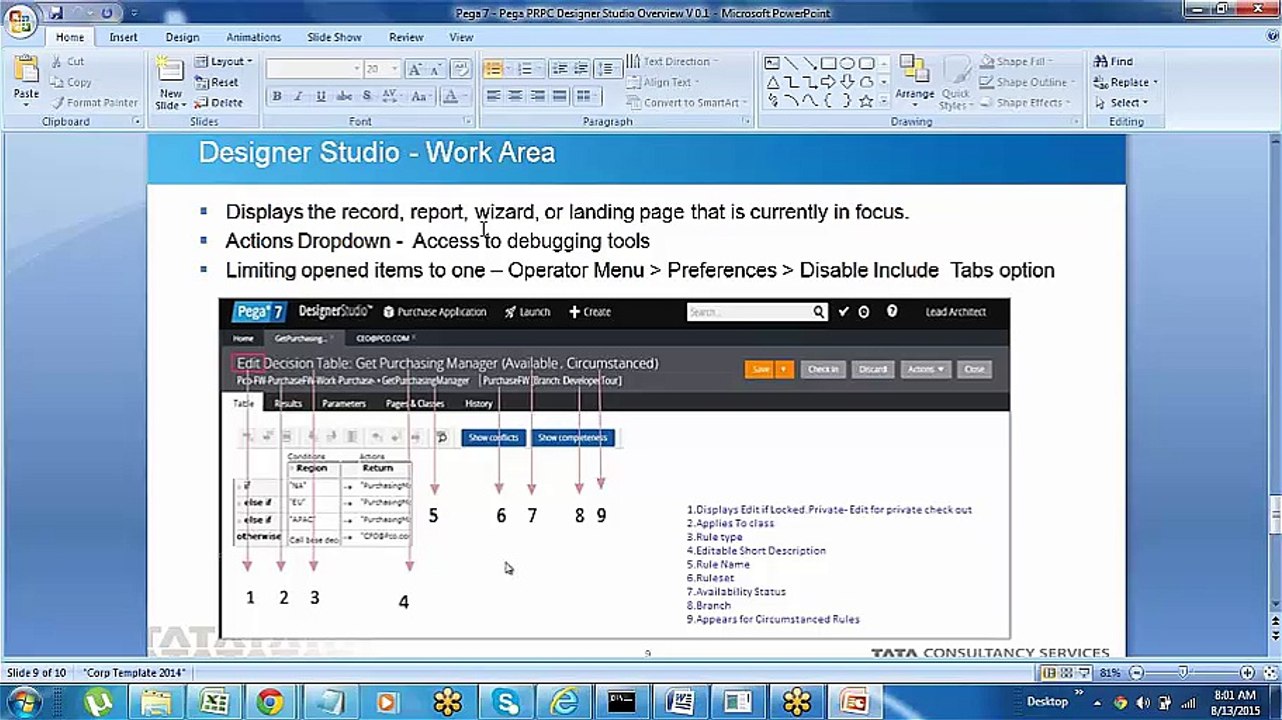Click the 81% zoom level button
The image size is (1282, 720).
click(1111, 673)
